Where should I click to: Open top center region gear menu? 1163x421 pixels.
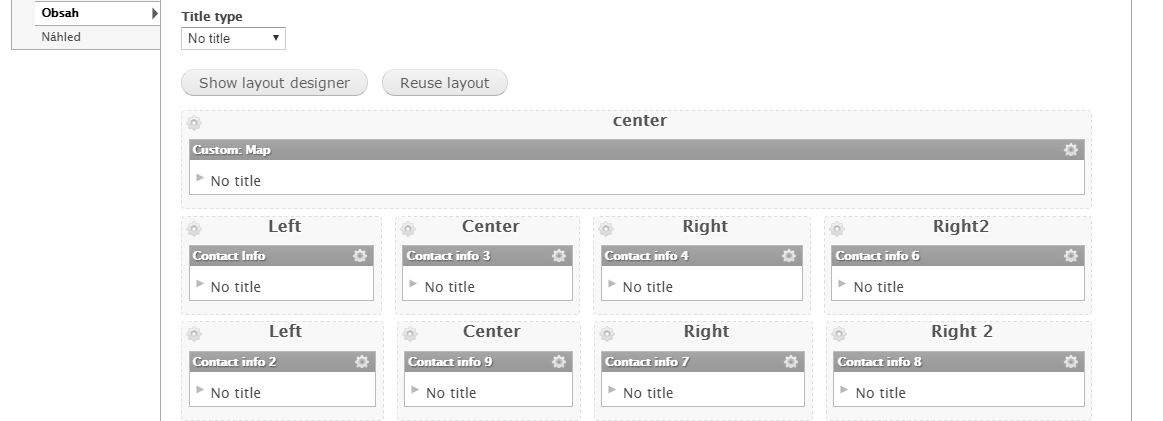point(194,123)
